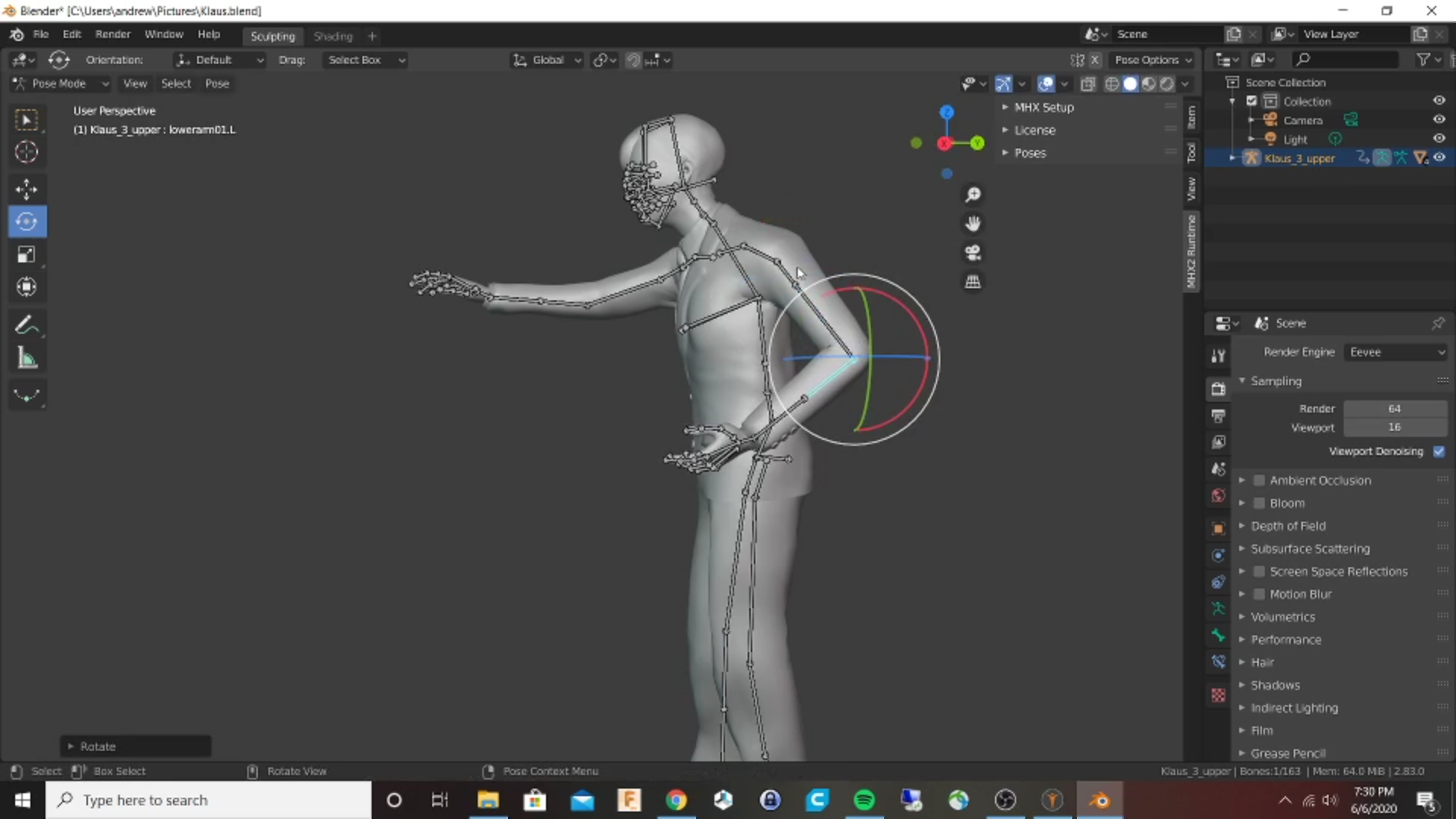Pick the Measure tool

[27, 357]
